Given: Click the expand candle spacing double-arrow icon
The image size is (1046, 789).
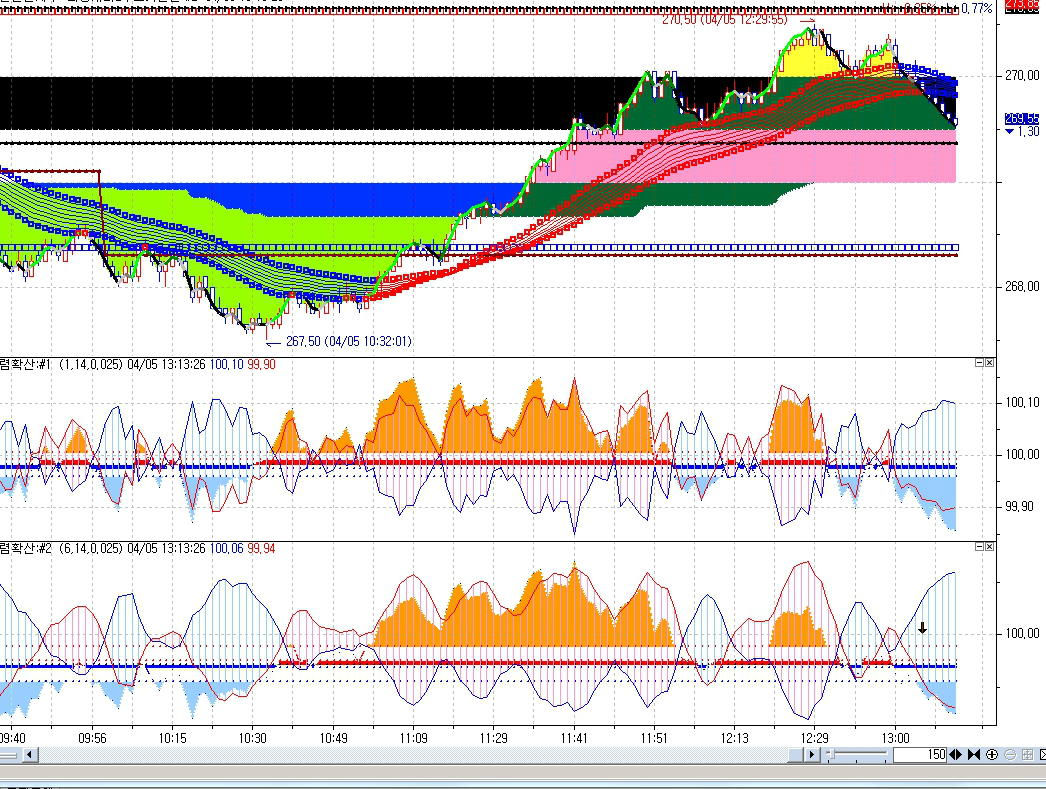Looking at the screenshot, I should click(x=956, y=755).
